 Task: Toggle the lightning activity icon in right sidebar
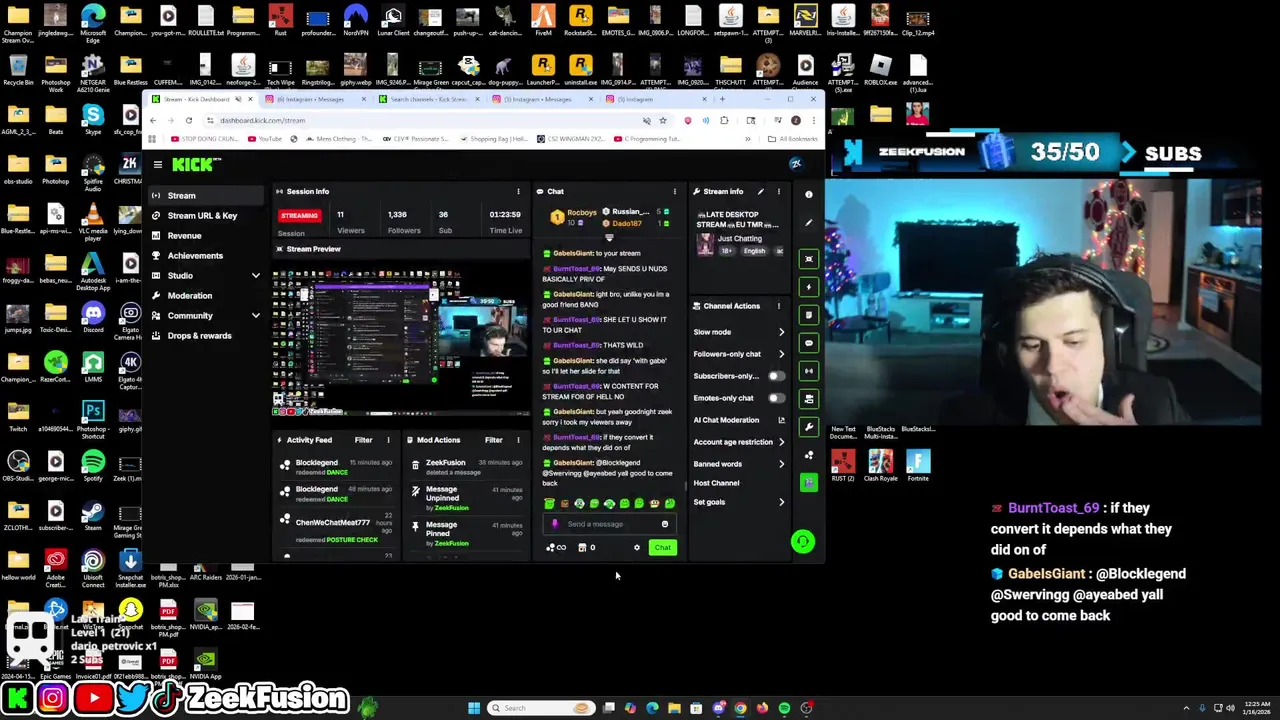point(809,287)
